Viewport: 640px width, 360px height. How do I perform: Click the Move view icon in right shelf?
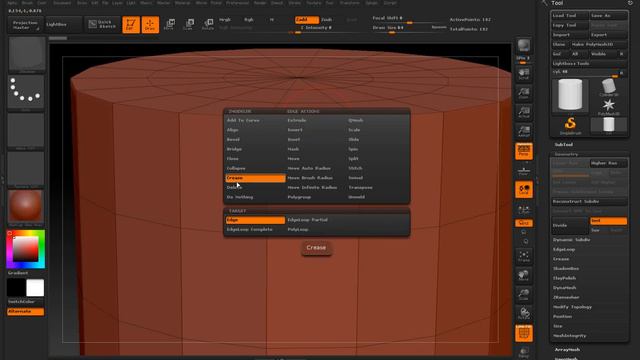(x=524, y=276)
